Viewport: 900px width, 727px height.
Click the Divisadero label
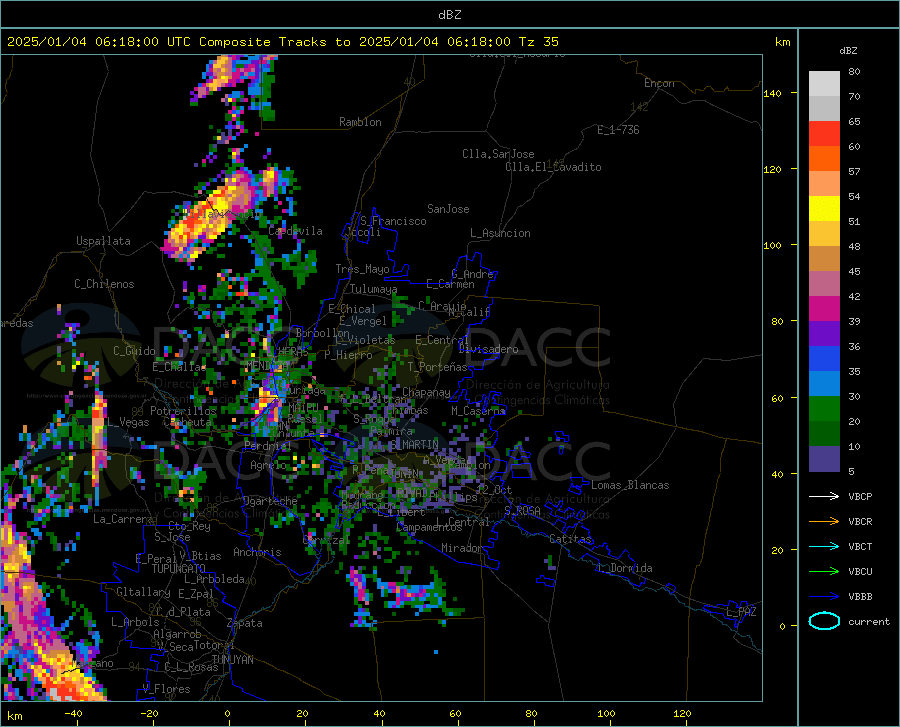488,349
